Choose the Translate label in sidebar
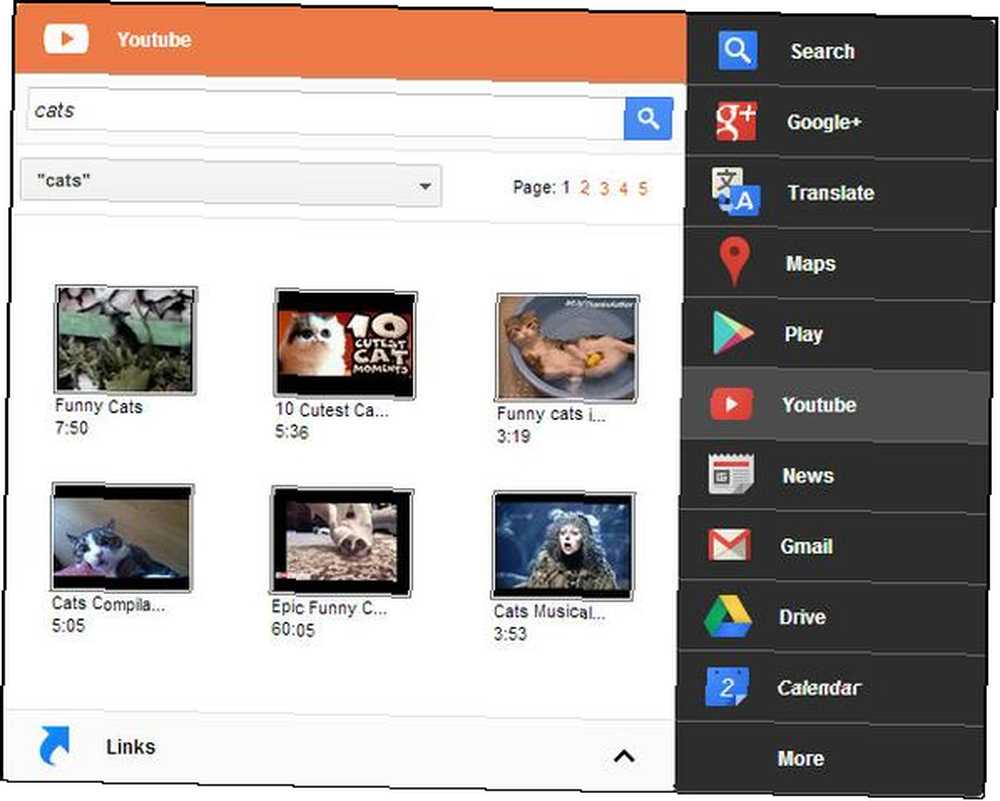 click(x=831, y=192)
